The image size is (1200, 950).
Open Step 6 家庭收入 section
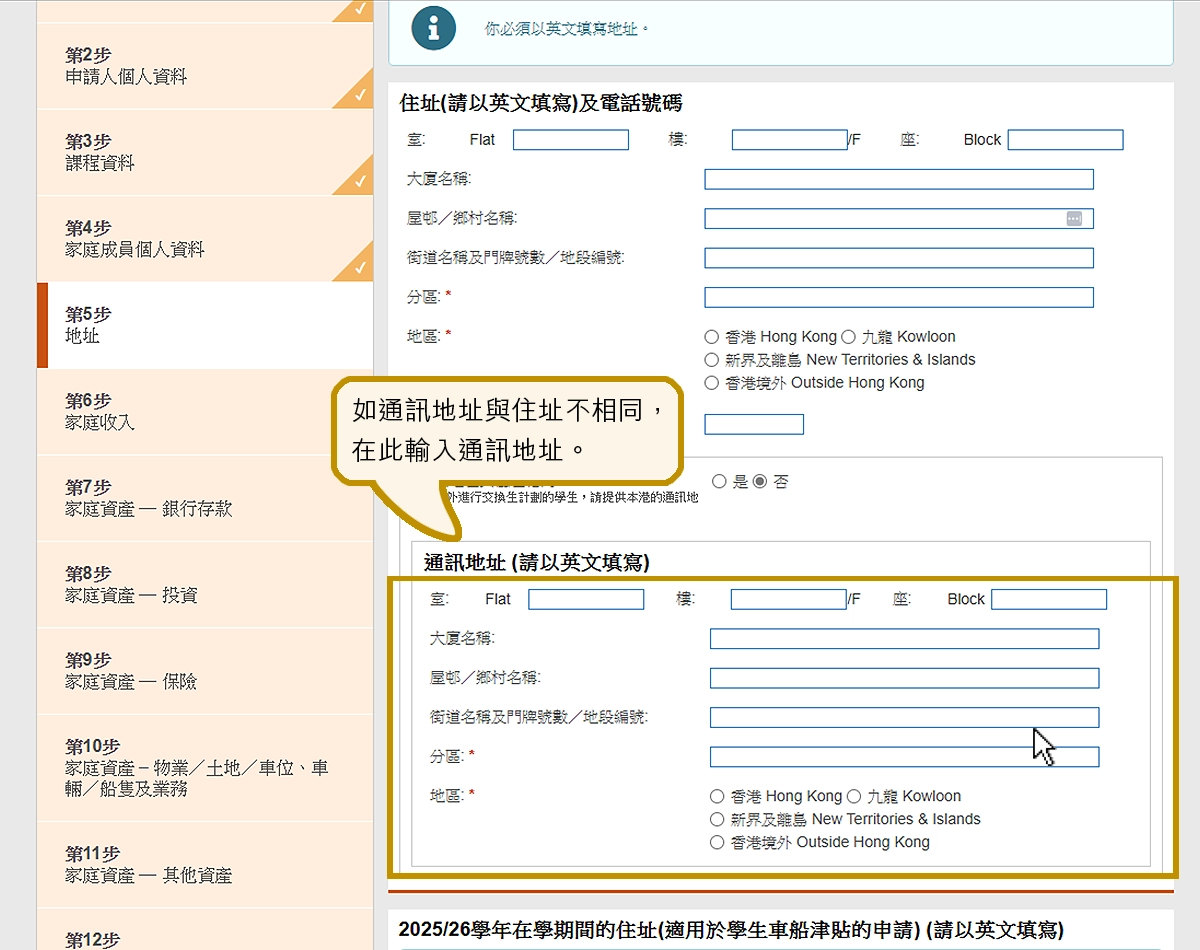pyautogui.click(x=204, y=411)
